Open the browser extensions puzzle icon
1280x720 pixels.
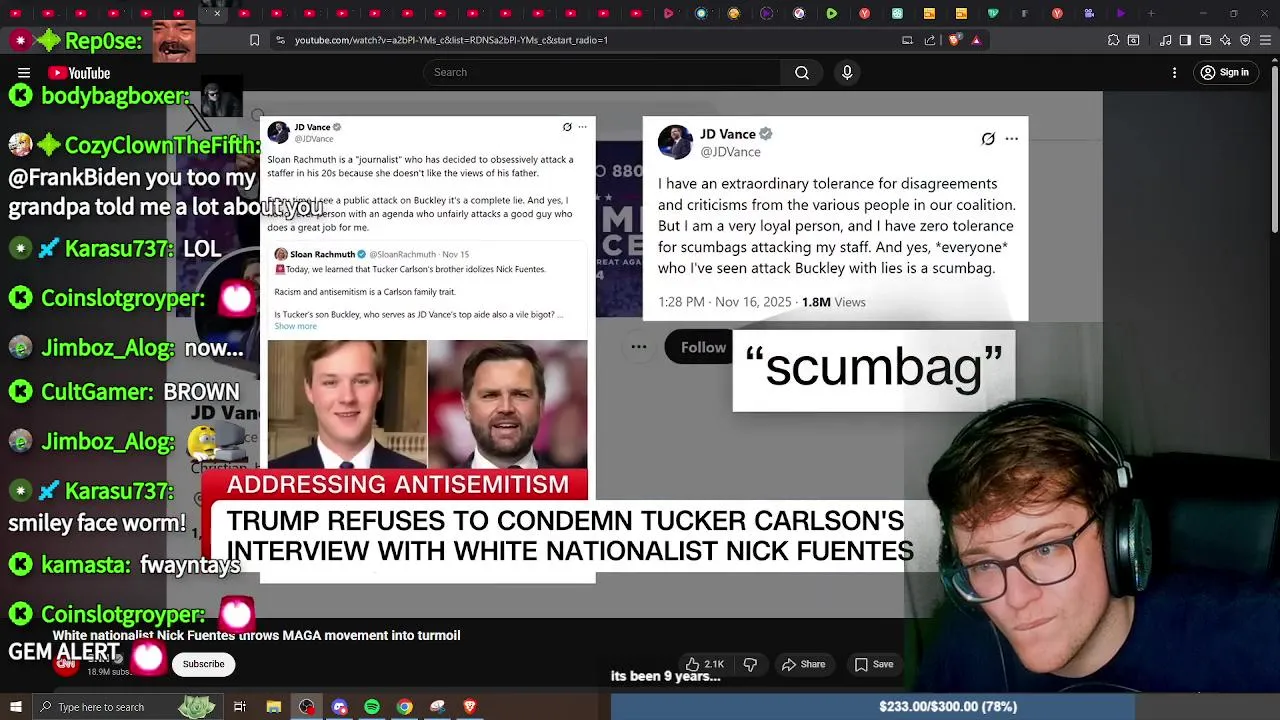(1113, 40)
